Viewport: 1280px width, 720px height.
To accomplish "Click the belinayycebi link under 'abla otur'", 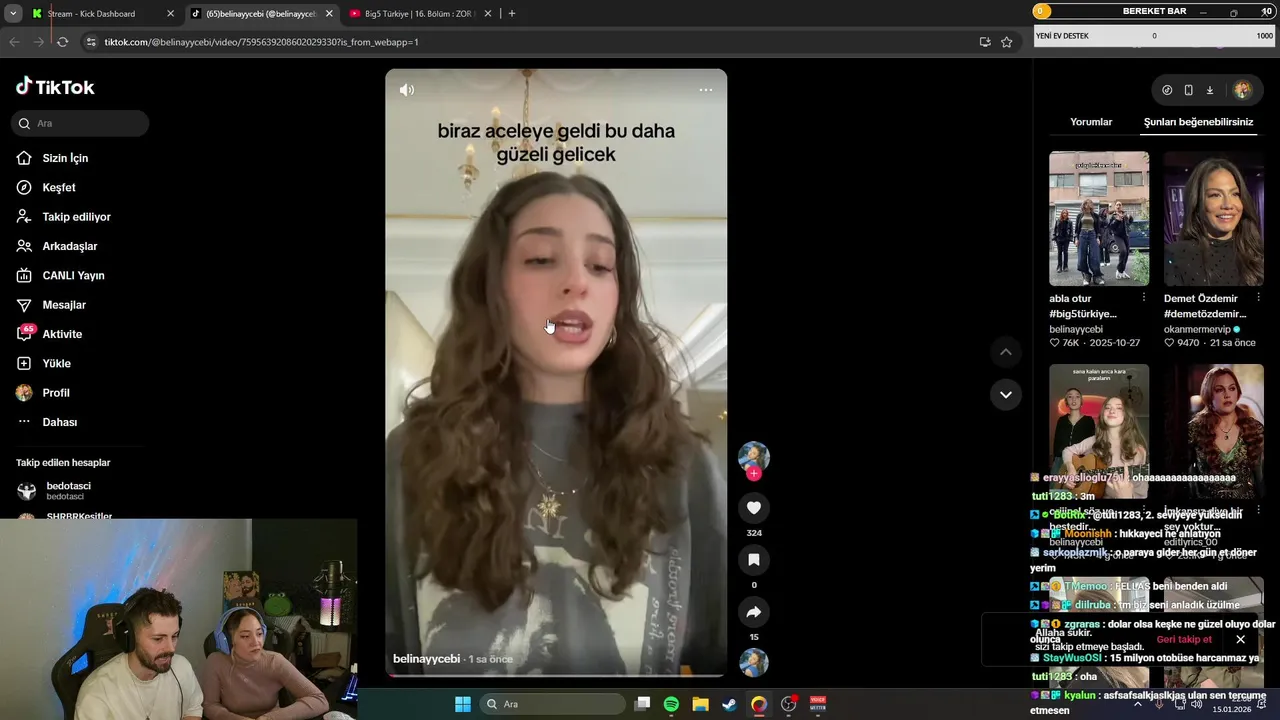I will [x=1076, y=329].
